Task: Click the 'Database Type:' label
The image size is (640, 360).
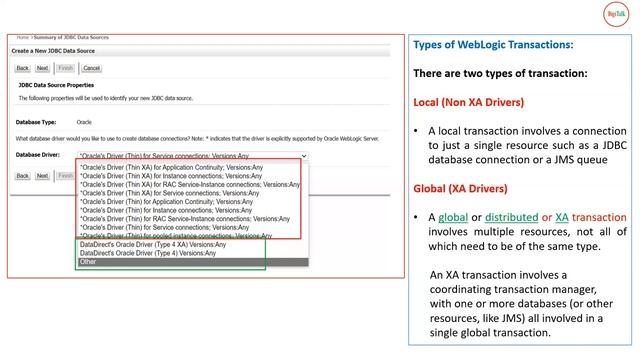Action: click(36, 122)
